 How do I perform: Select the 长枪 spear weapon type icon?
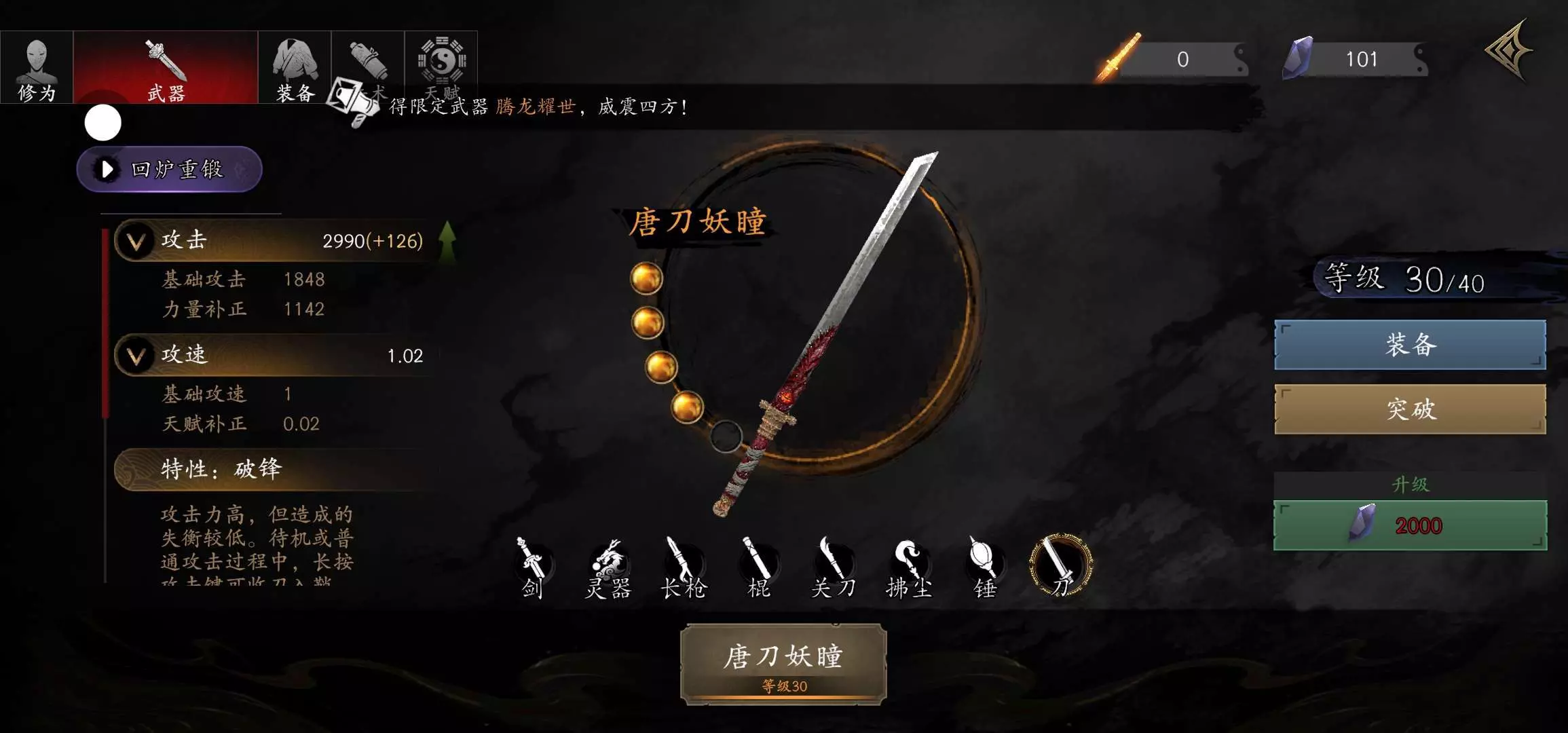(684, 567)
